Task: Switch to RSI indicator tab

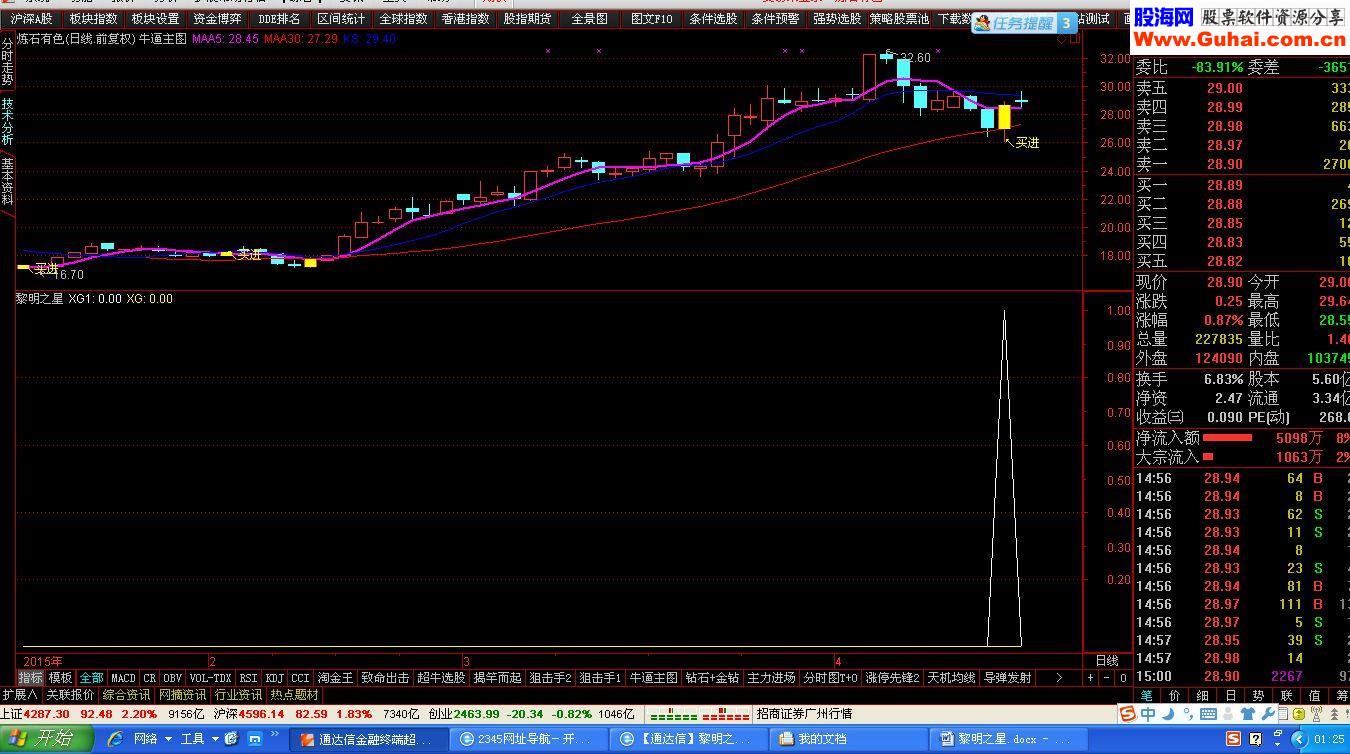Action: click(248, 678)
